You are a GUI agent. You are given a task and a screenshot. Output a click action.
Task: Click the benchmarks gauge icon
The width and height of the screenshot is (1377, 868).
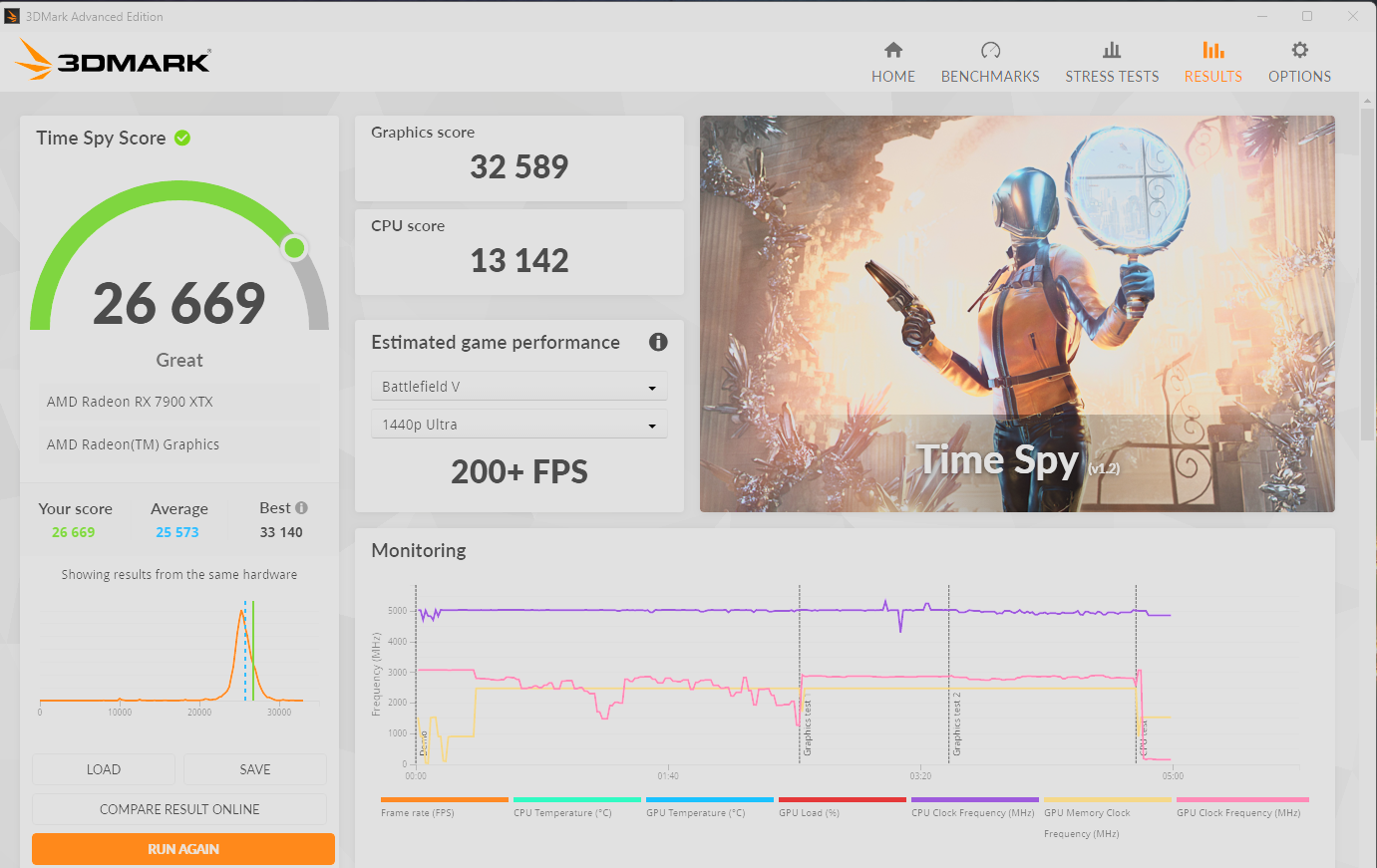(x=990, y=50)
